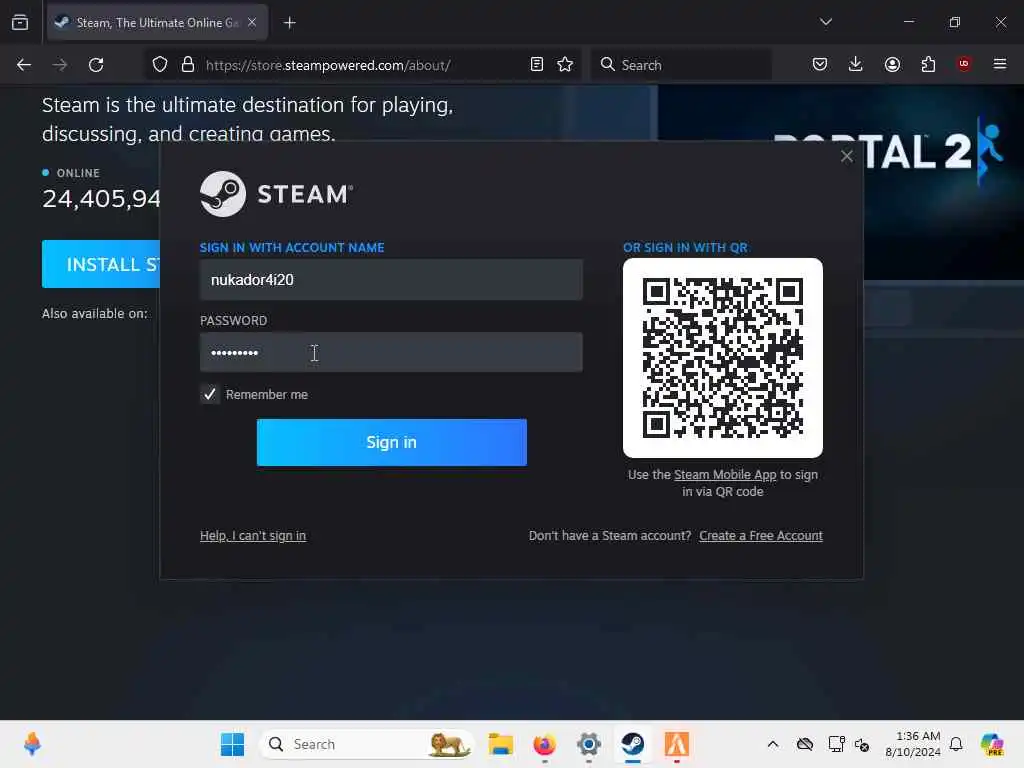Click the uBlock Origin extension icon
1024x768 pixels.
coord(964,64)
